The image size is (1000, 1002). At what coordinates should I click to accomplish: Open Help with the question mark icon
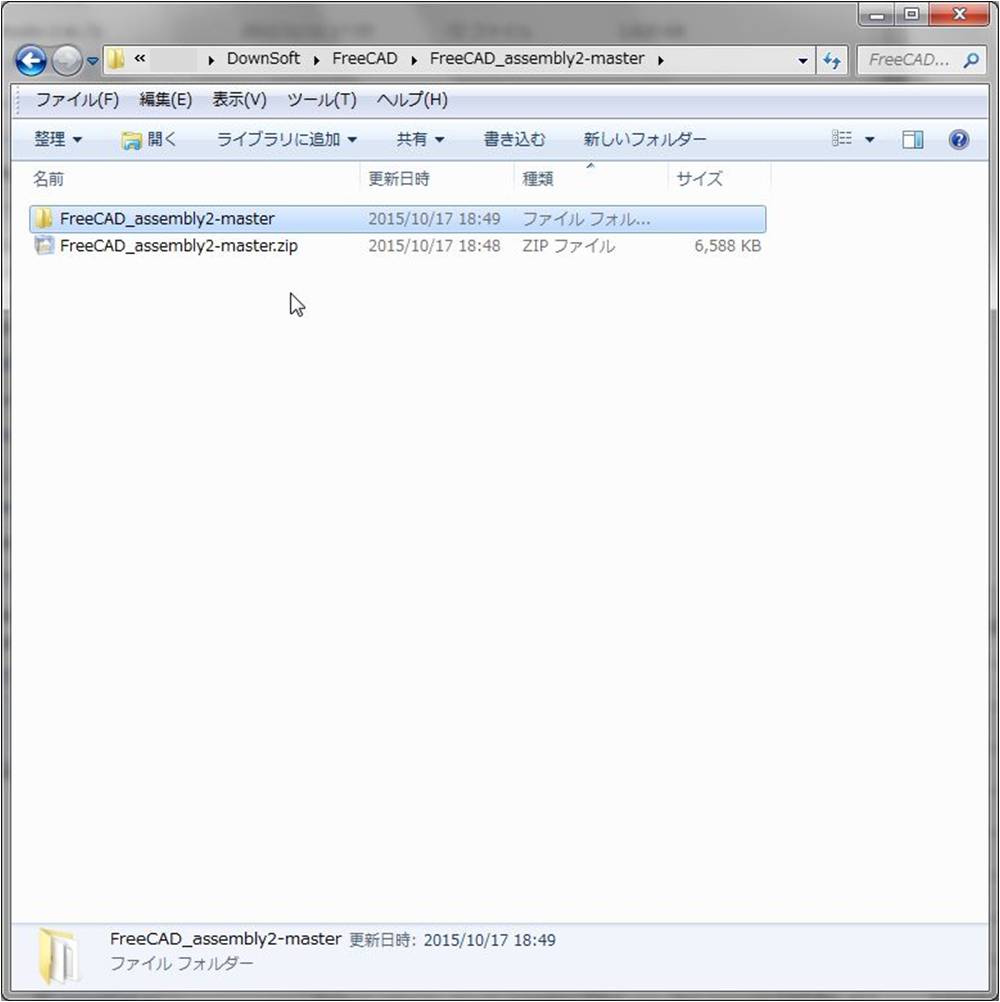pyautogui.click(x=958, y=139)
